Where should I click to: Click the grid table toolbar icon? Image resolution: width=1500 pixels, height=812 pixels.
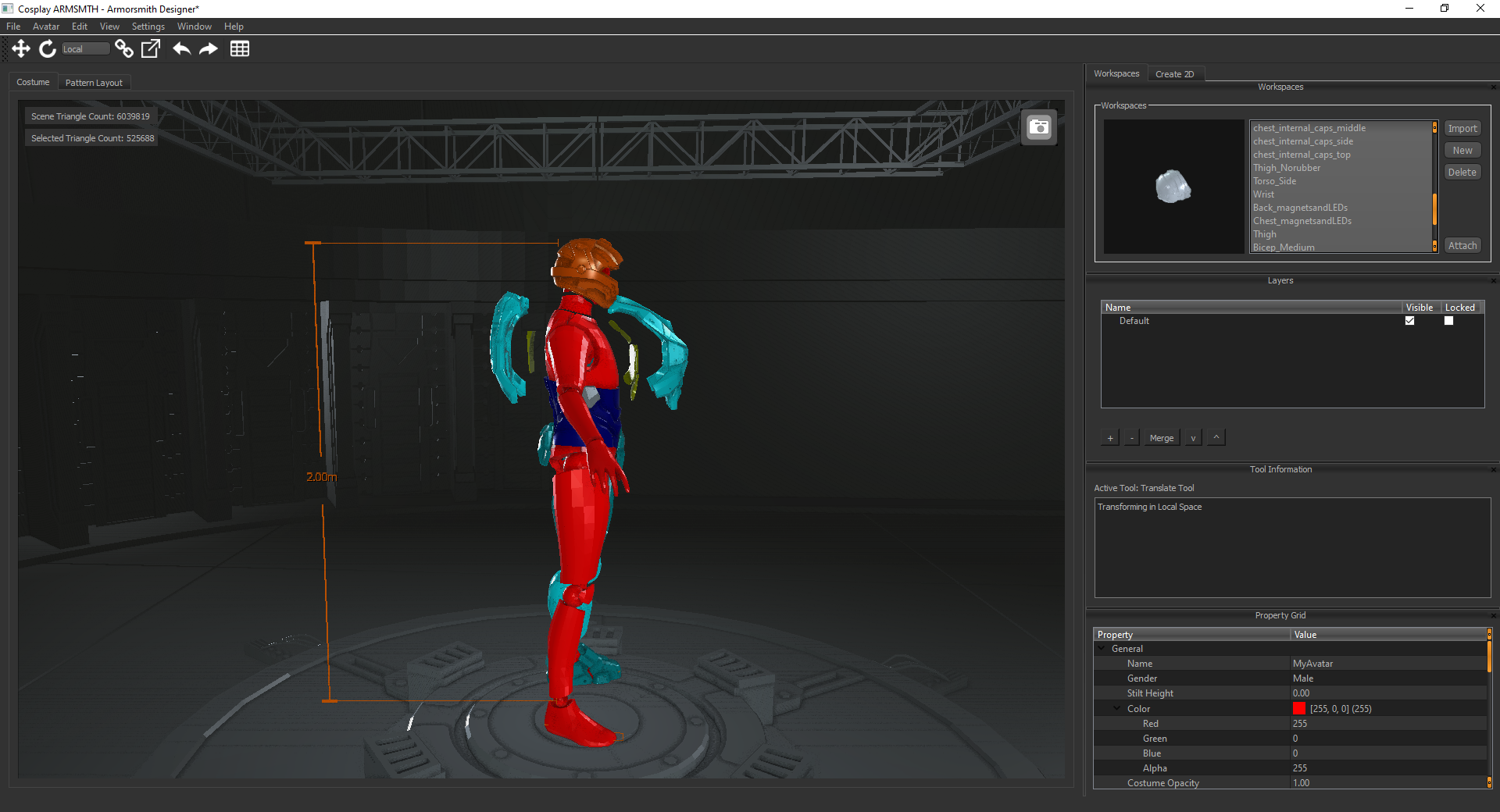(240, 49)
